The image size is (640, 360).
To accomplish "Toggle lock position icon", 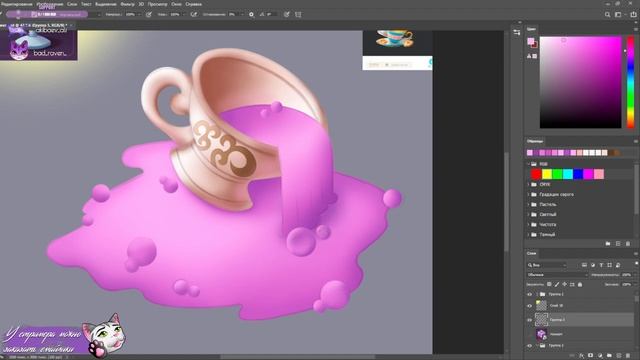I will 564,284.
